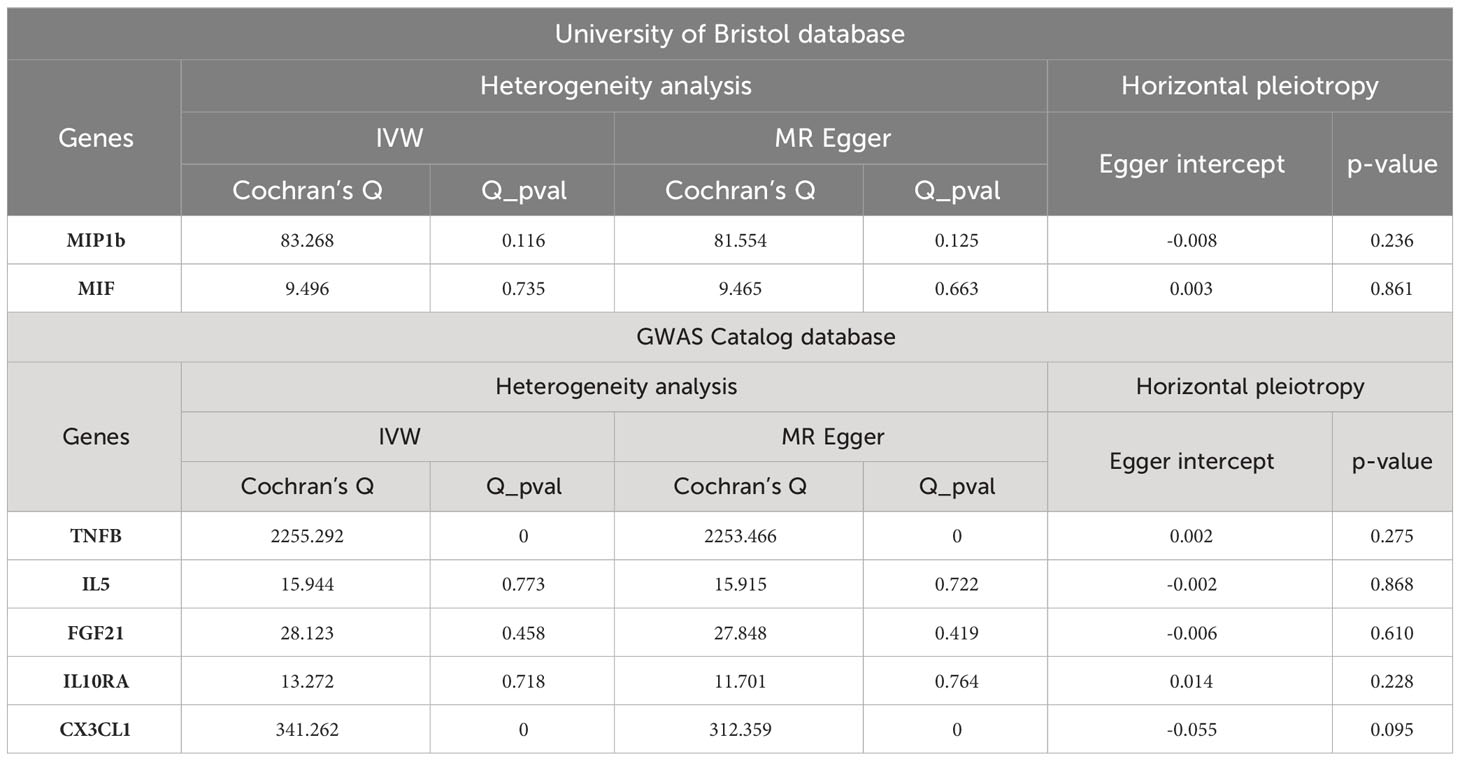
Task: Select the 83.268 cell for MIP1b
Action: point(305,241)
